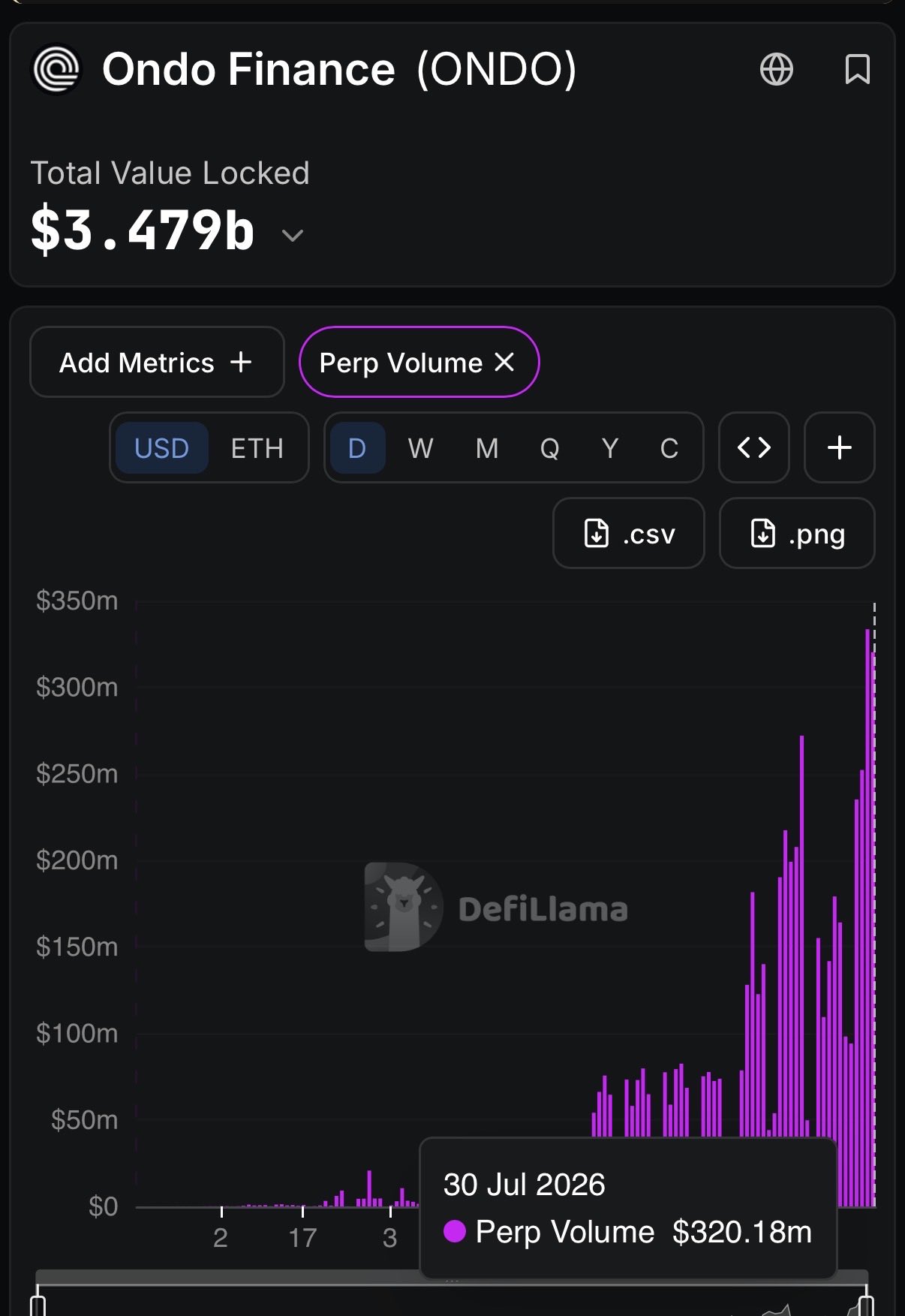
Task: Select quarterly Q interval
Action: click(549, 448)
